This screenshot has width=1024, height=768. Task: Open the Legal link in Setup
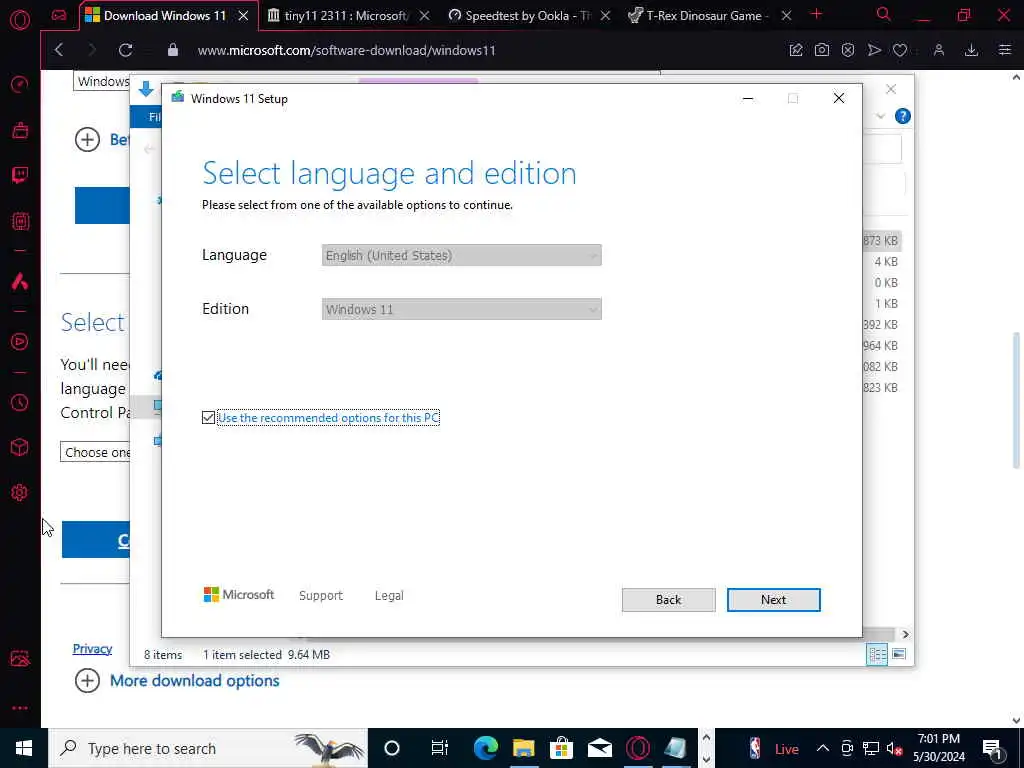(x=389, y=596)
